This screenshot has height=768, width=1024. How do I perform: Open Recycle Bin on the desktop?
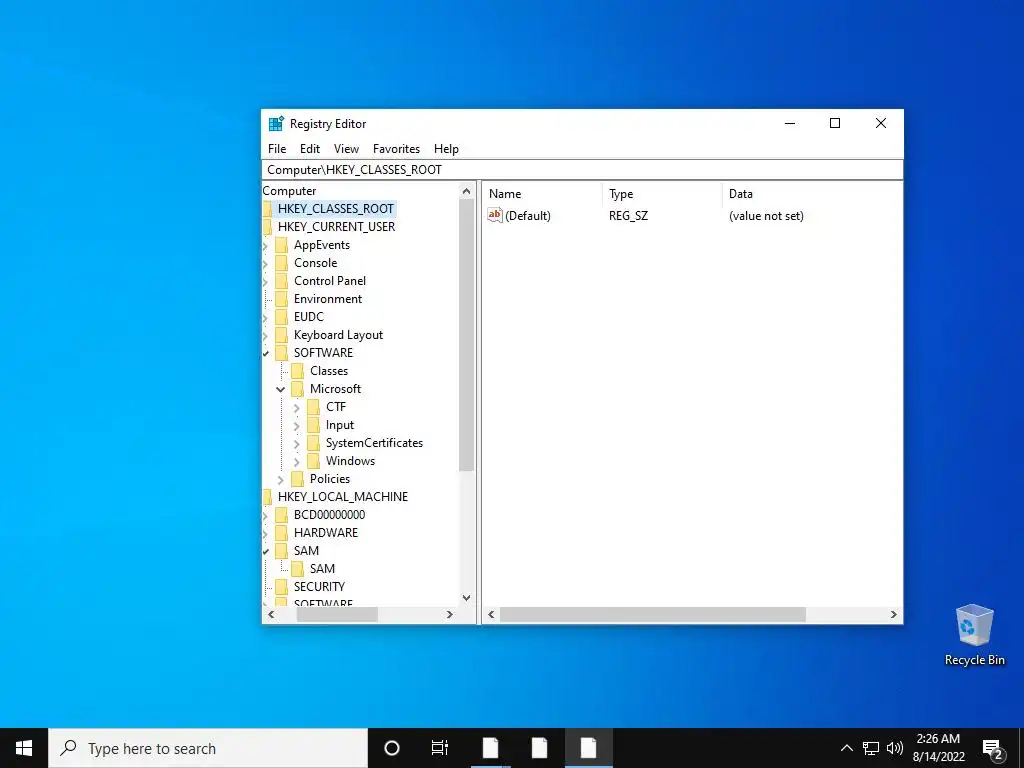974,635
